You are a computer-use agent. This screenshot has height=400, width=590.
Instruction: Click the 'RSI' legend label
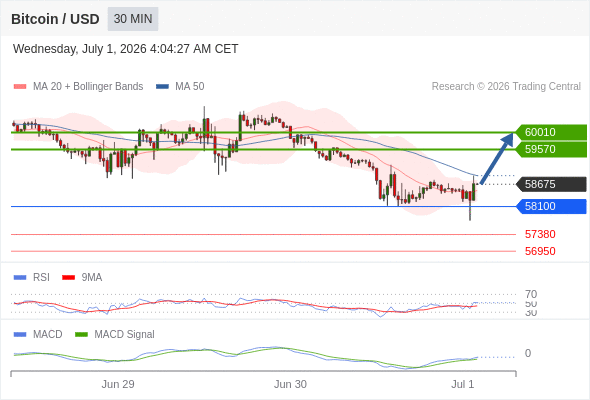(x=41, y=278)
